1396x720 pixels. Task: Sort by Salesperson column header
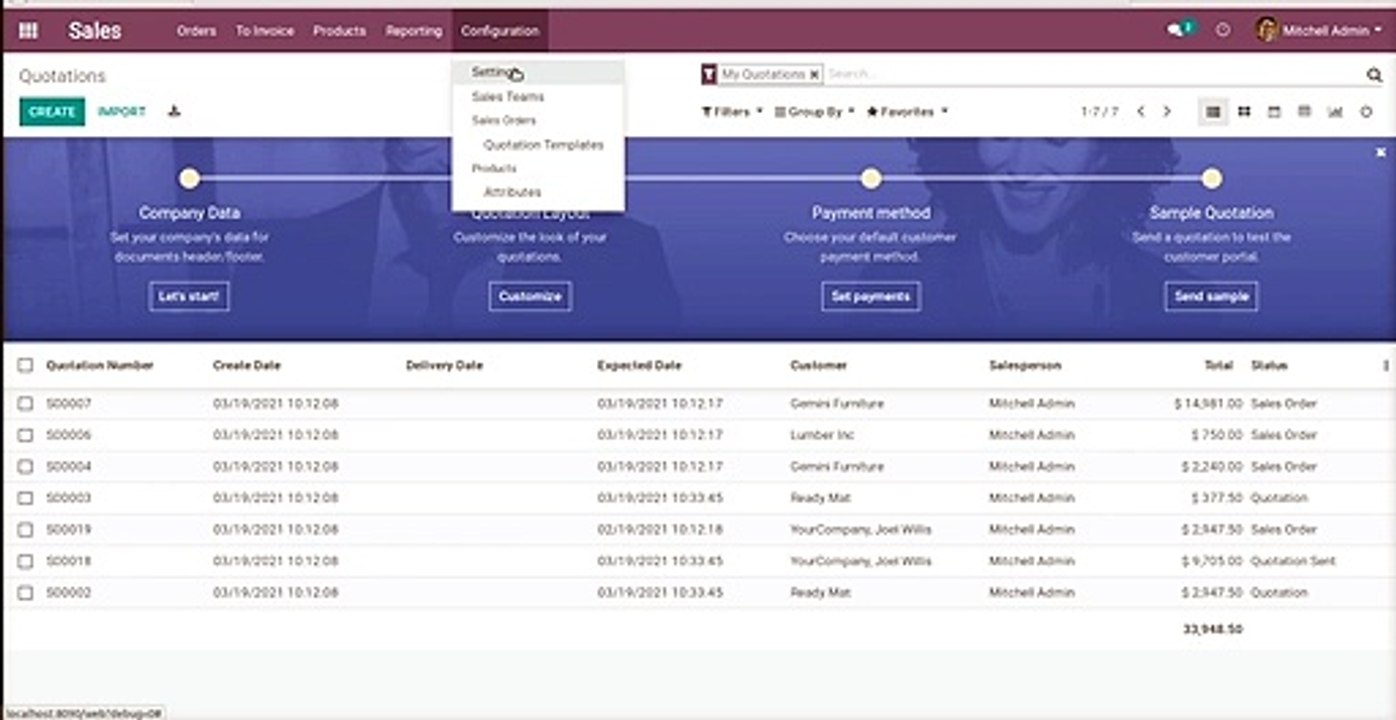pos(1025,366)
